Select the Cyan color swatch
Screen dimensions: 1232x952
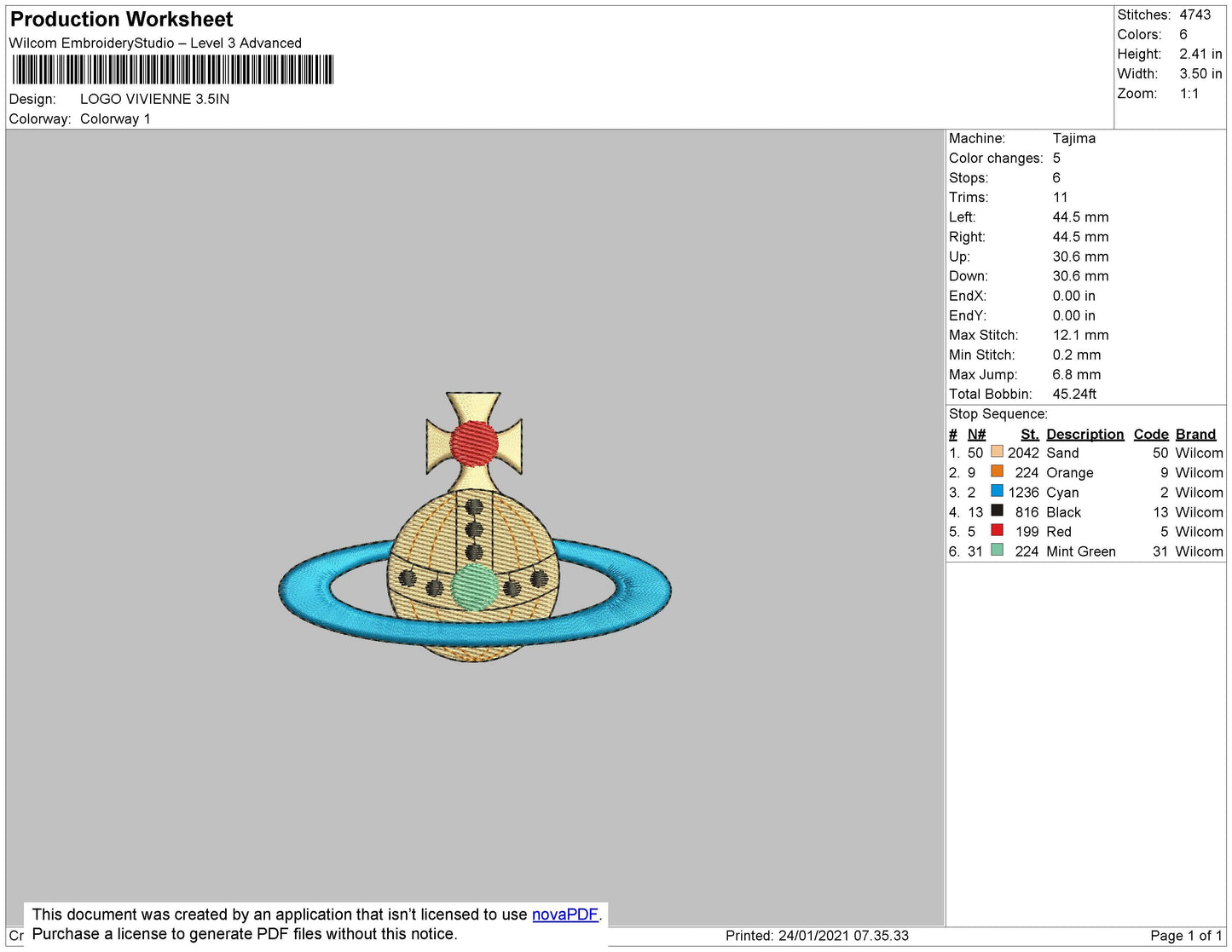point(997,490)
